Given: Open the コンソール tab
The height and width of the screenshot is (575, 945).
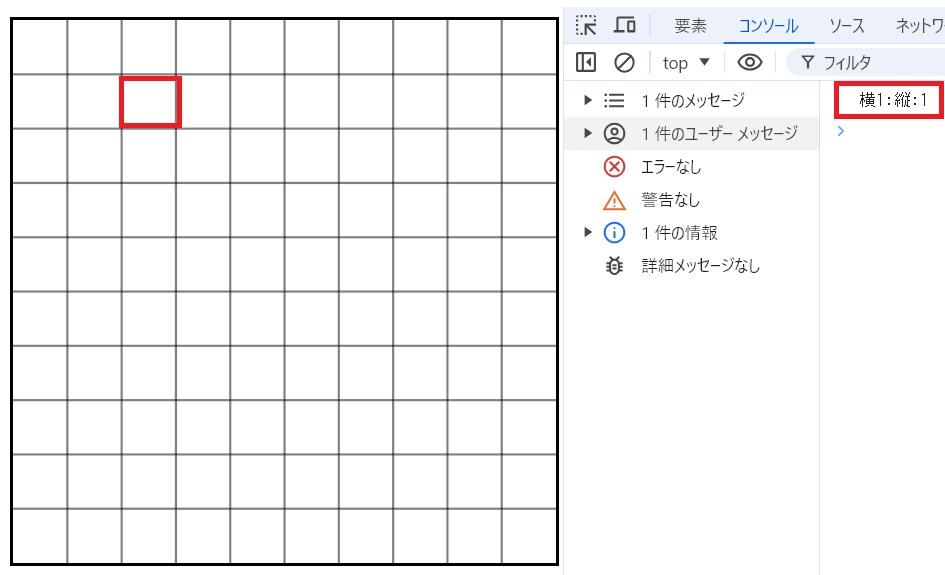Looking at the screenshot, I should tap(768, 26).
